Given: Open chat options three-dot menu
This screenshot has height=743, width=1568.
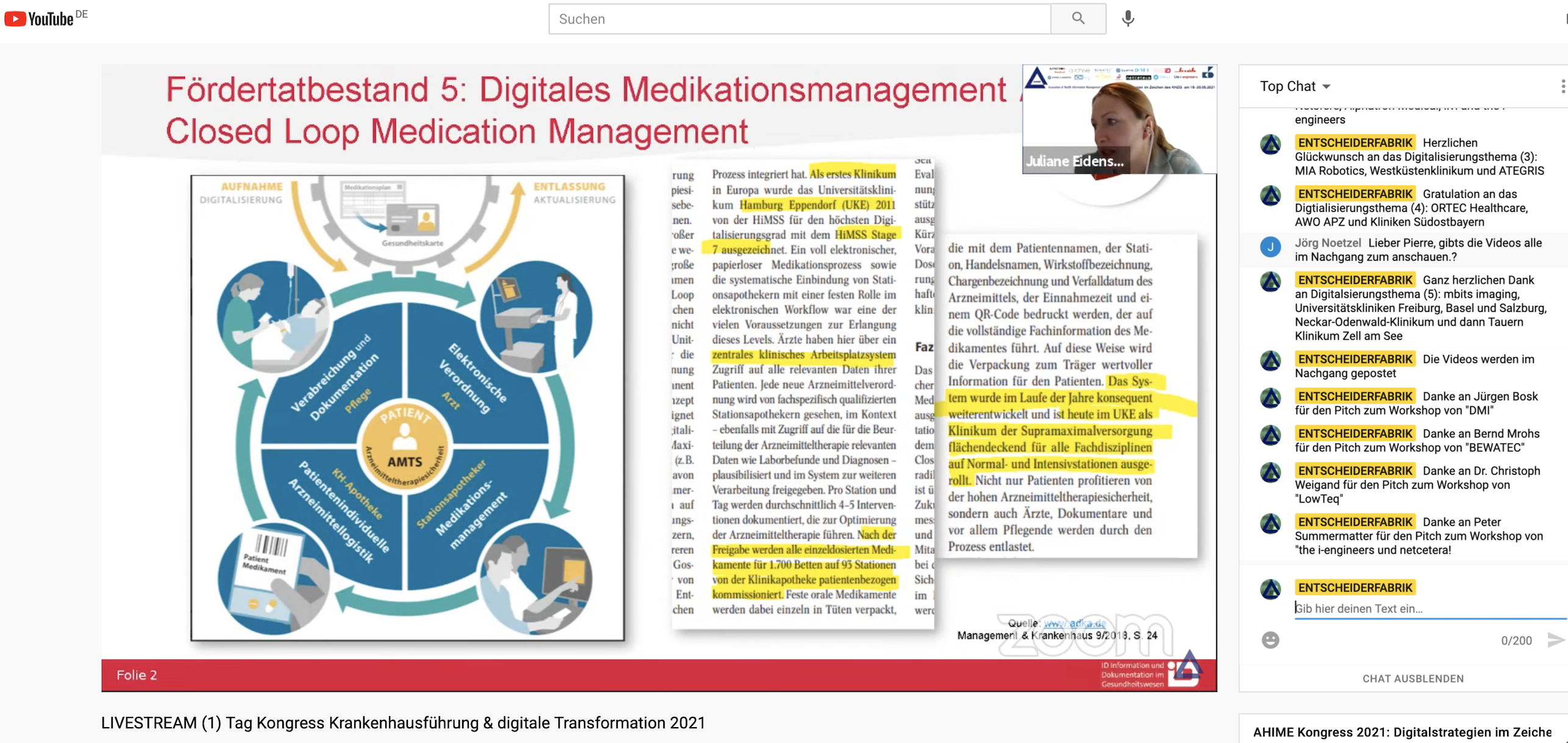Looking at the screenshot, I should pyautogui.click(x=1563, y=87).
